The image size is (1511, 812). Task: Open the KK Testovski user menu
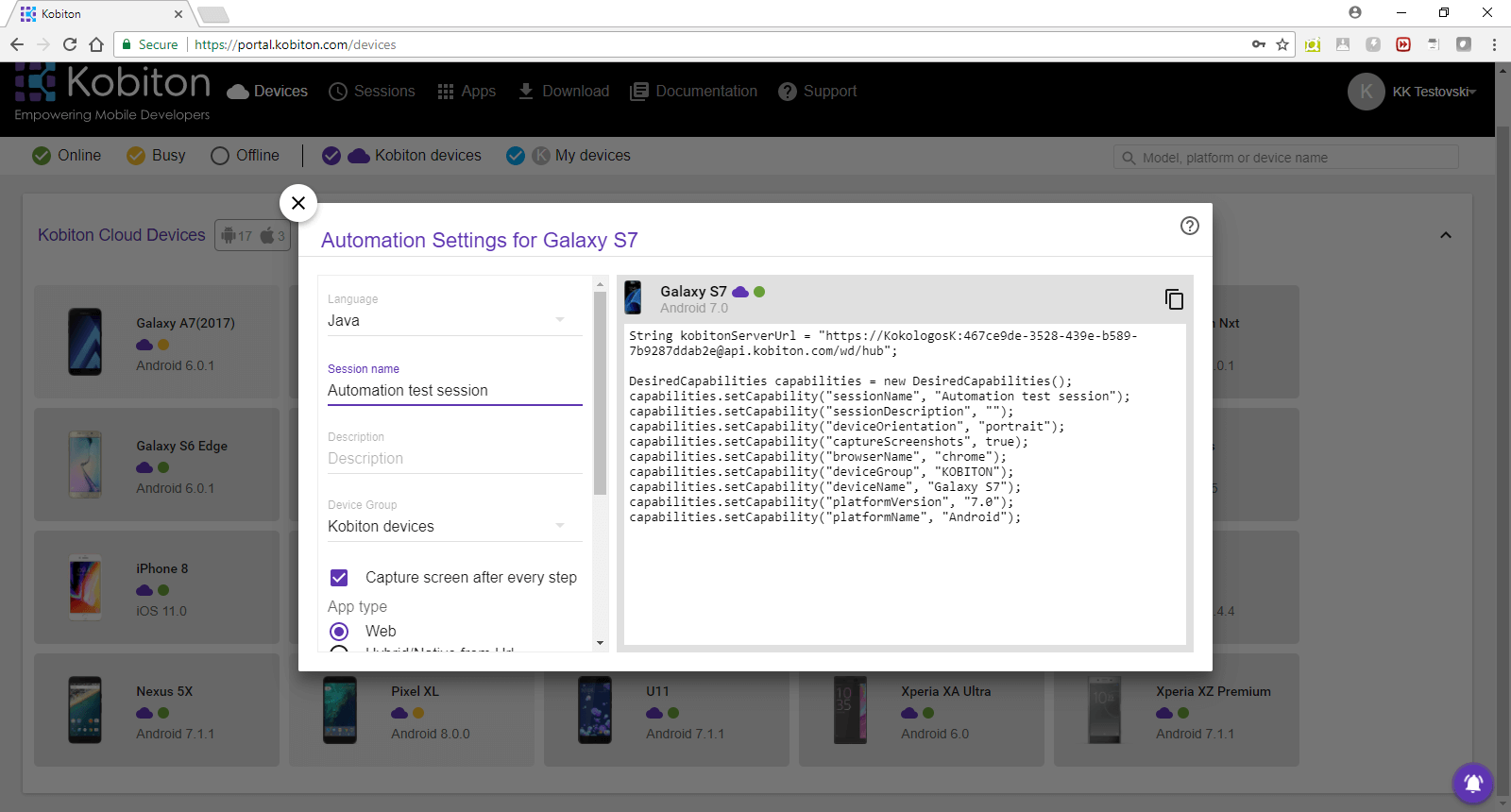(1434, 92)
